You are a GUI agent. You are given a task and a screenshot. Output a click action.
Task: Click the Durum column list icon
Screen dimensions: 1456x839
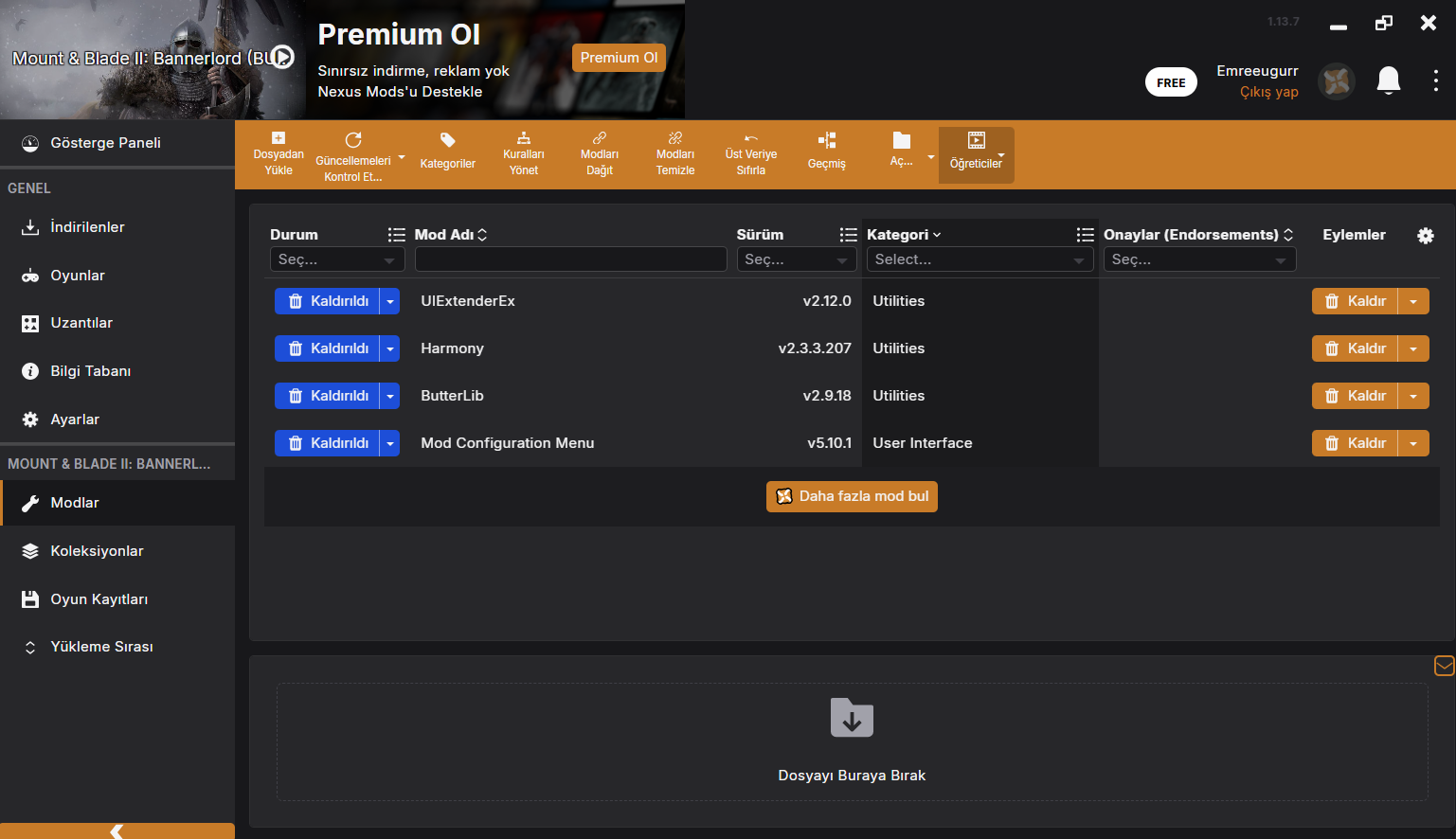coord(396,235)
